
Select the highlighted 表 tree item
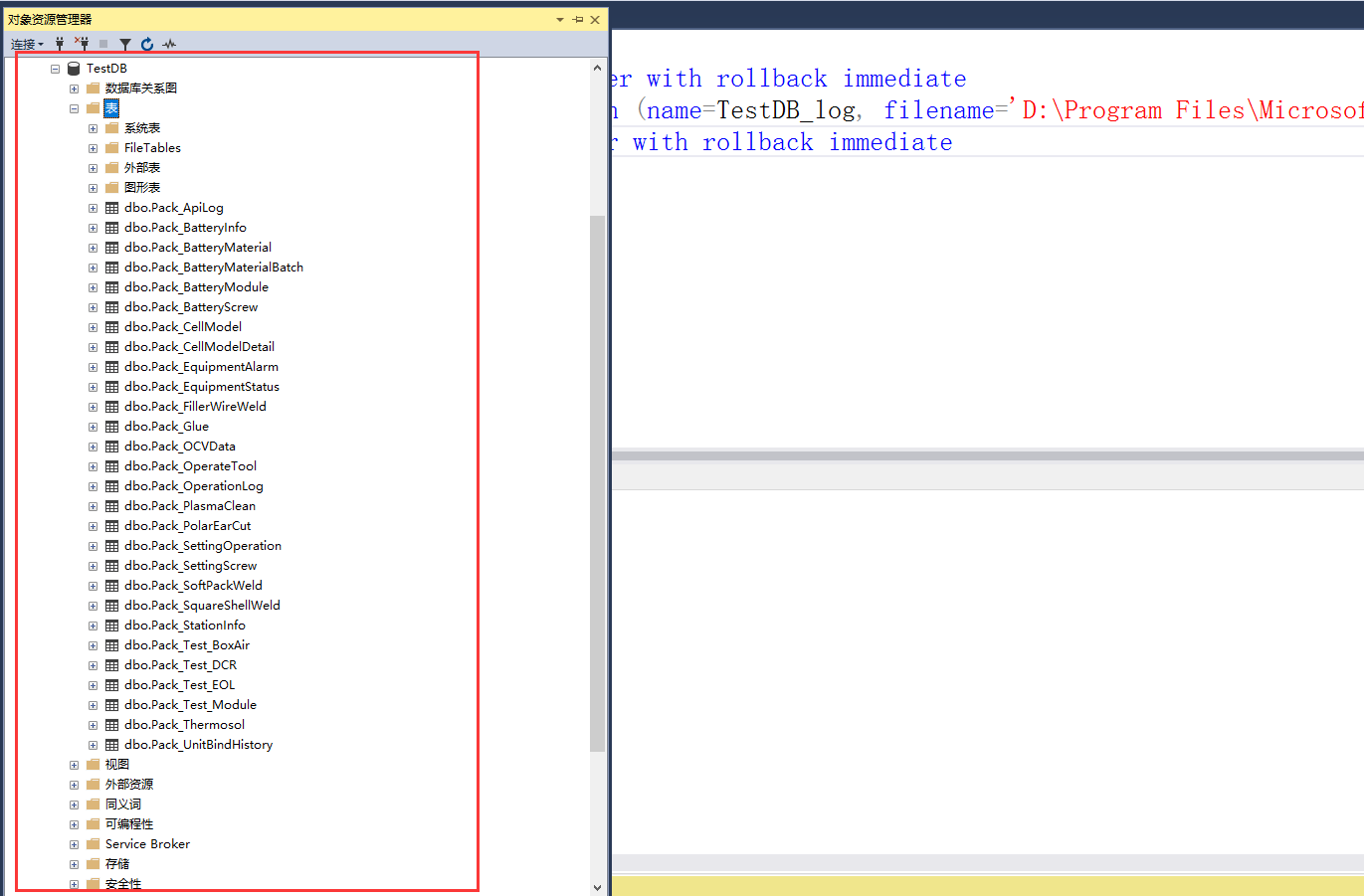[x=111, y=108]
